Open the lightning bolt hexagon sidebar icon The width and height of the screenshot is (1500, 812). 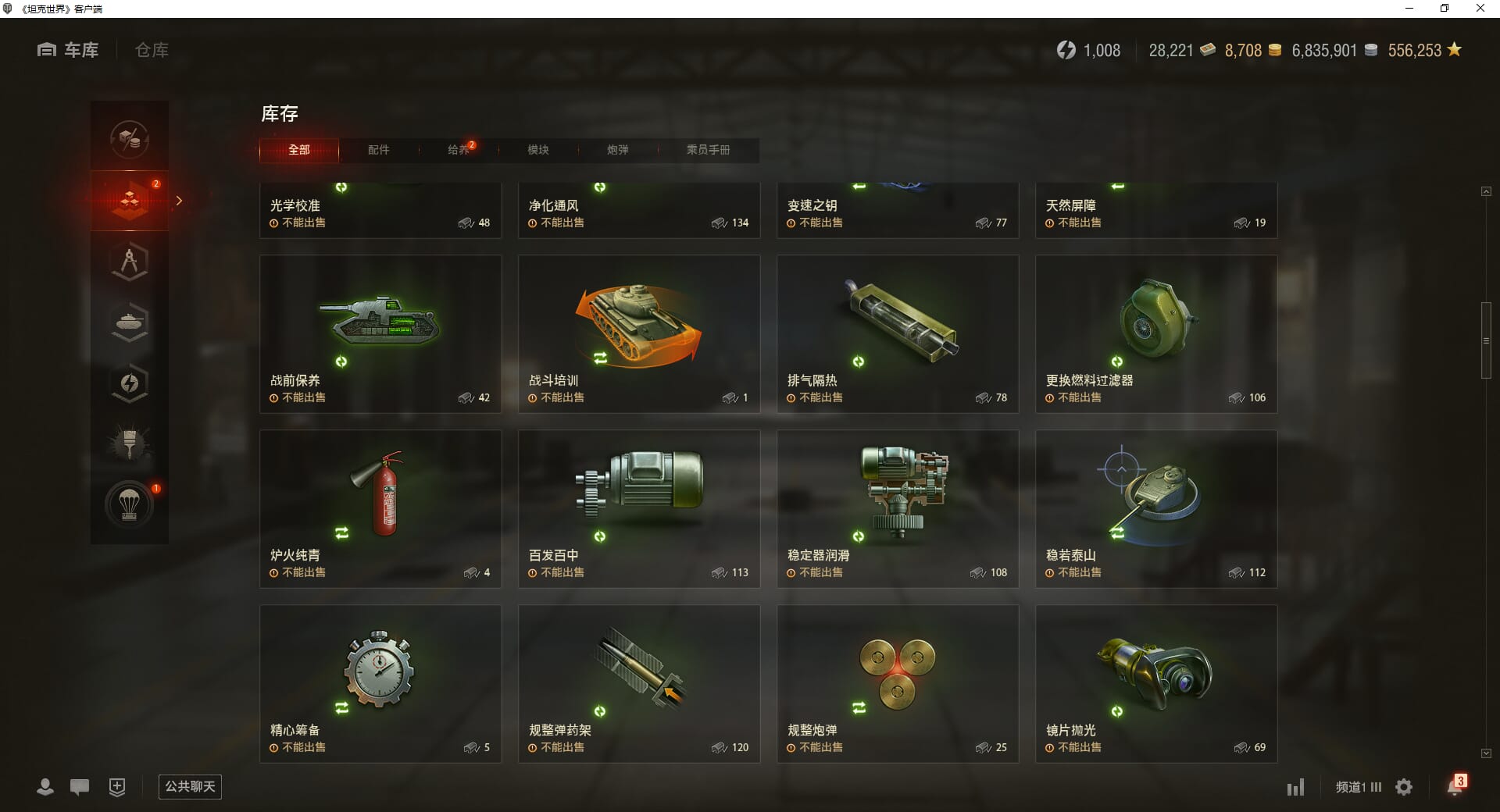tap(130, 383)
